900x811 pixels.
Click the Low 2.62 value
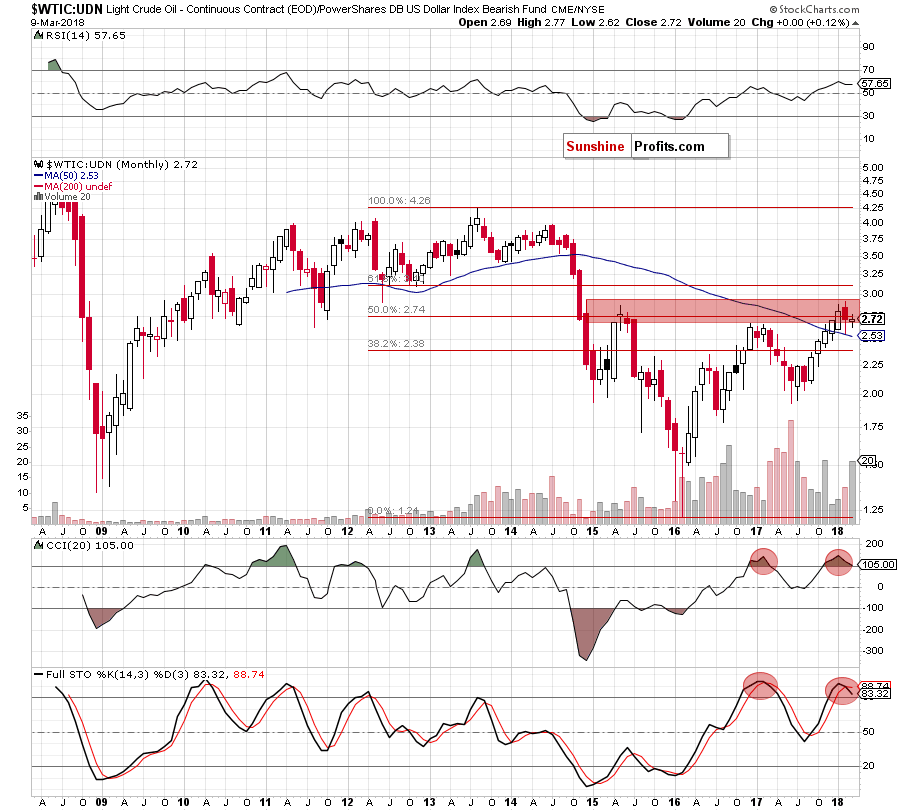point(596,22)
